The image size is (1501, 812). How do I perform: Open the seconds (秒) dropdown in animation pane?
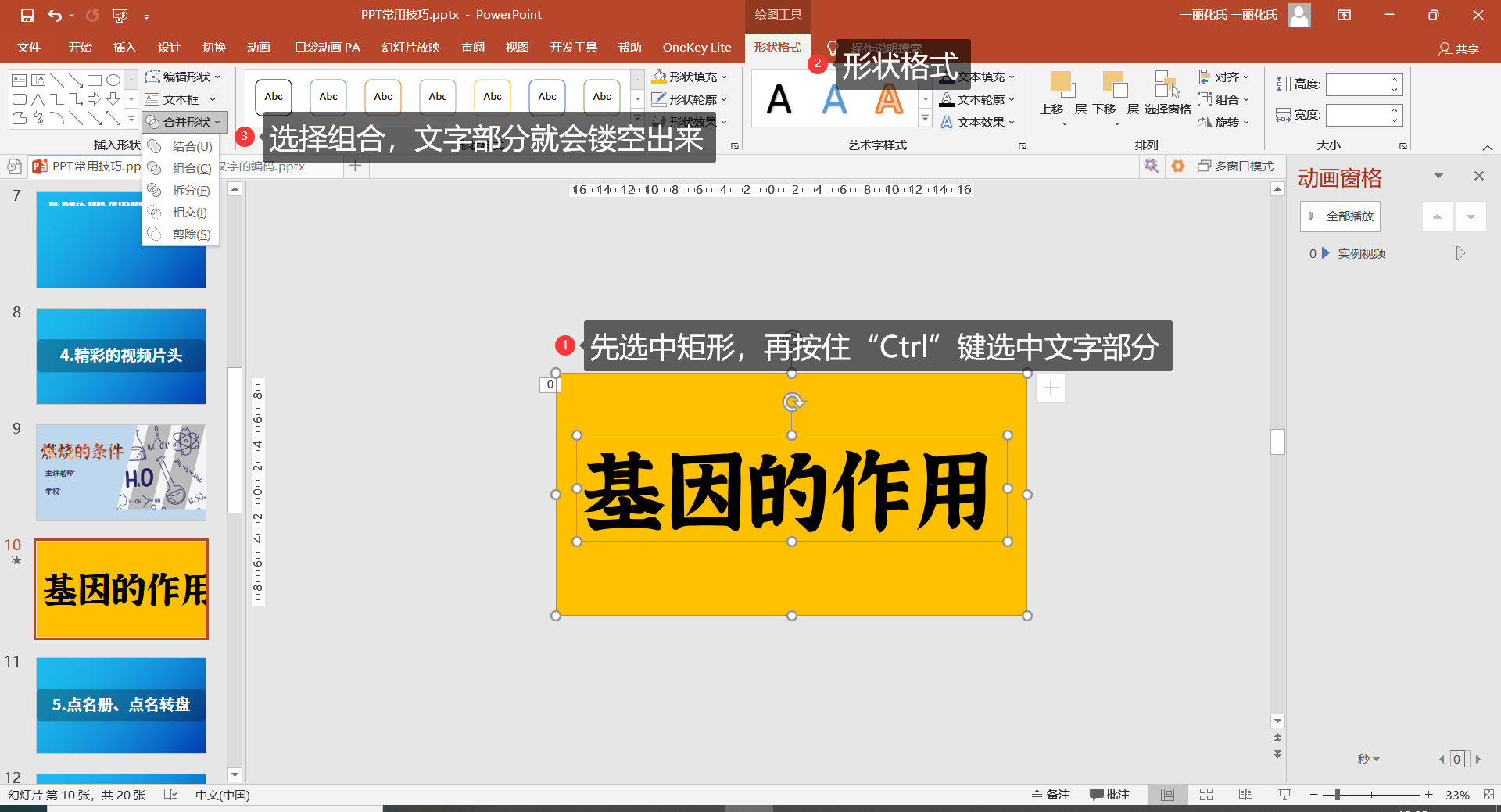click(x=1369, y=759)
